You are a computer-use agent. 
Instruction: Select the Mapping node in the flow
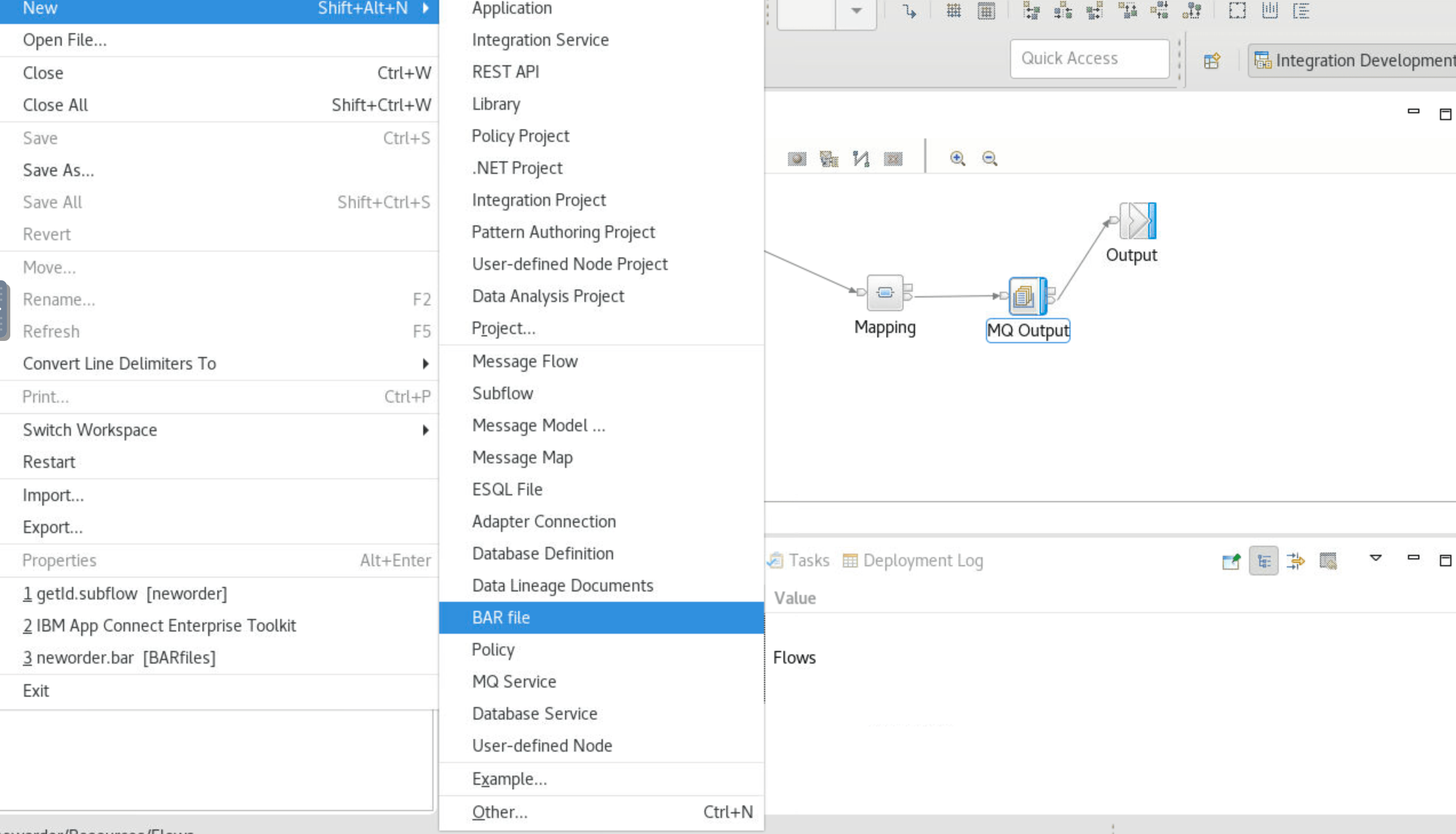pyautogui.click(x=885, y=293)
